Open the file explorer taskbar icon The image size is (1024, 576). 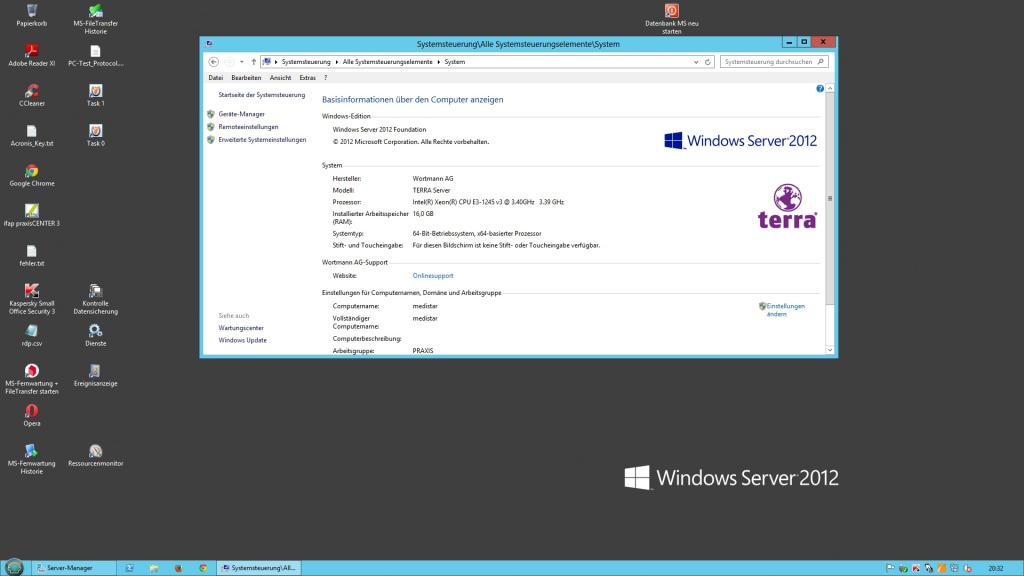(x=153, y=568)
